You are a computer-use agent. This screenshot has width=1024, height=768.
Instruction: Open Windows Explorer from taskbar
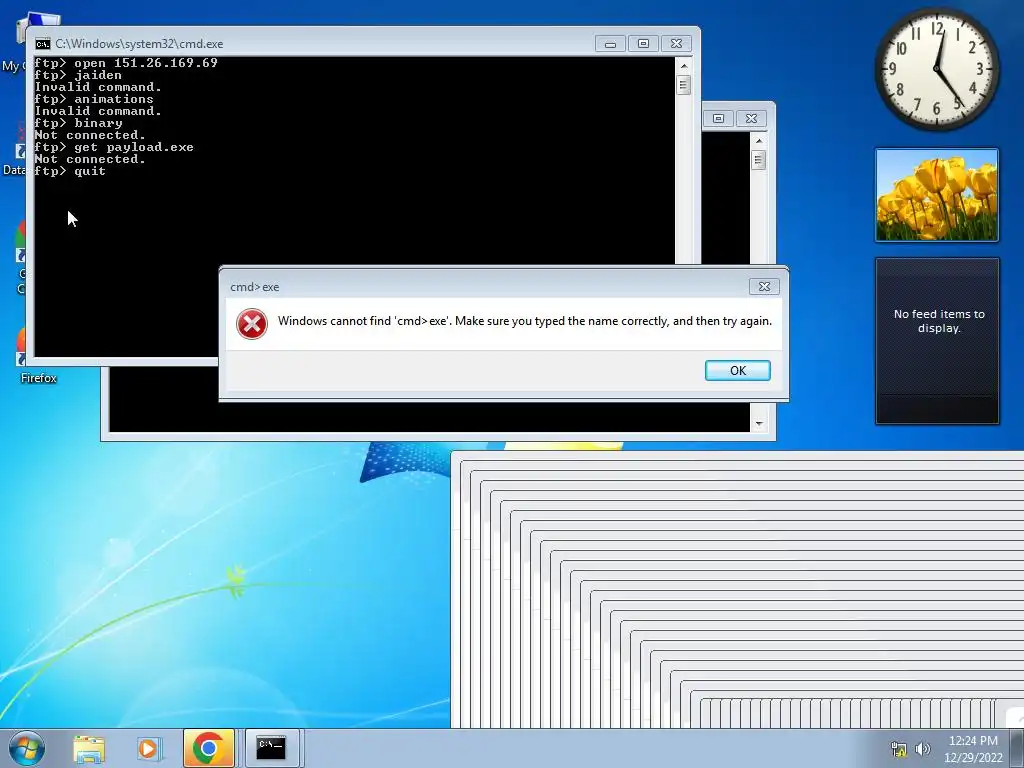(x=89, y=748)
